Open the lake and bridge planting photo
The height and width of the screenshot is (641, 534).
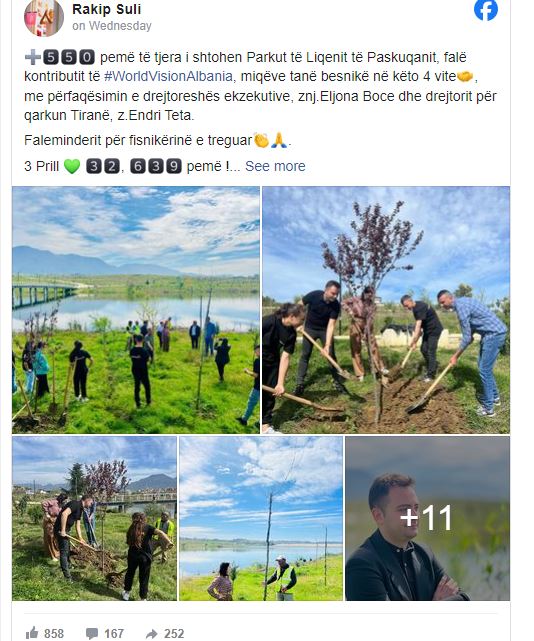pos(136,310)
